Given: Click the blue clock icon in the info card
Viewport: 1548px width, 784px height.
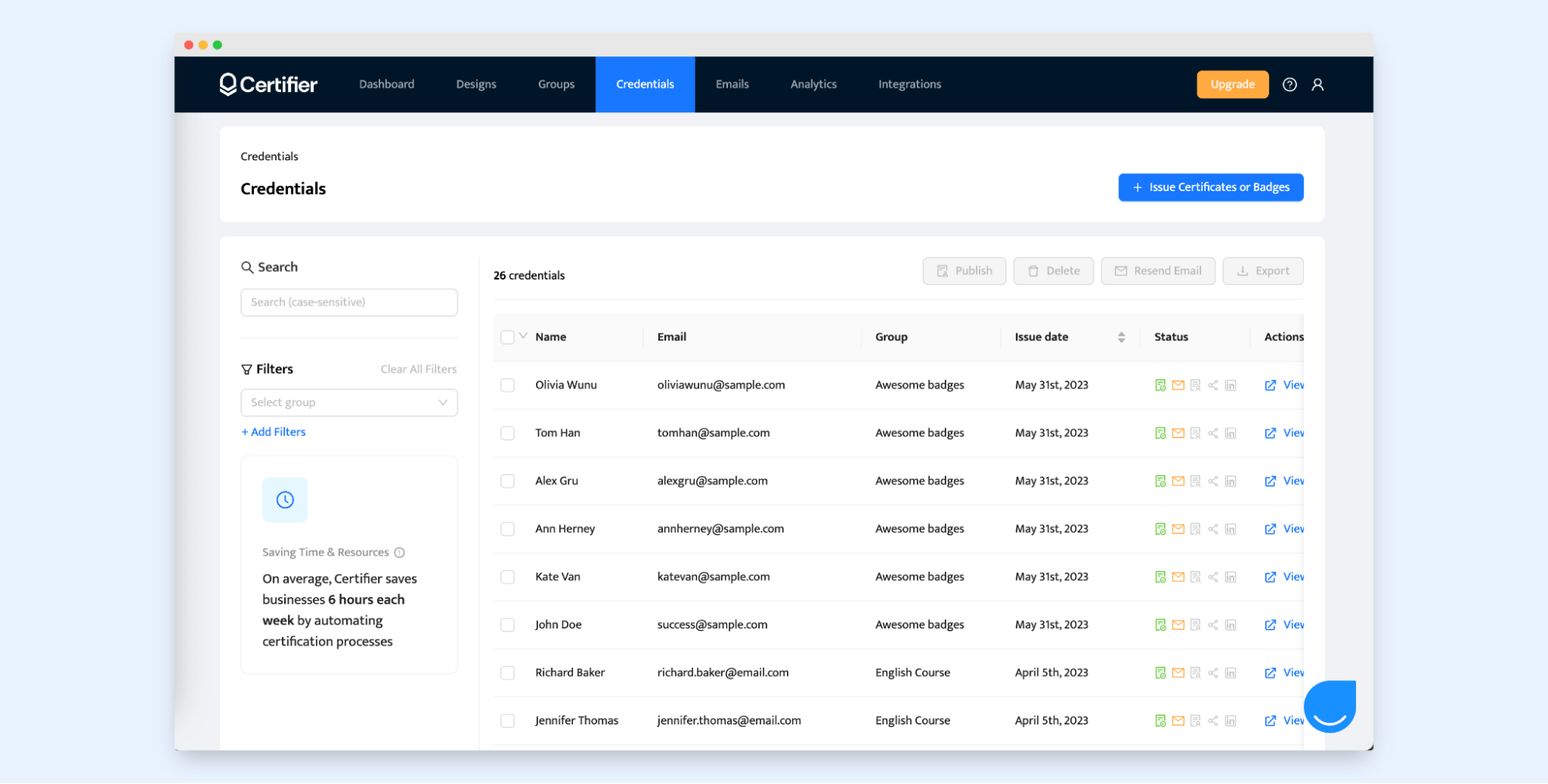Looking at the screenshot, I should [x=285, y=500].
